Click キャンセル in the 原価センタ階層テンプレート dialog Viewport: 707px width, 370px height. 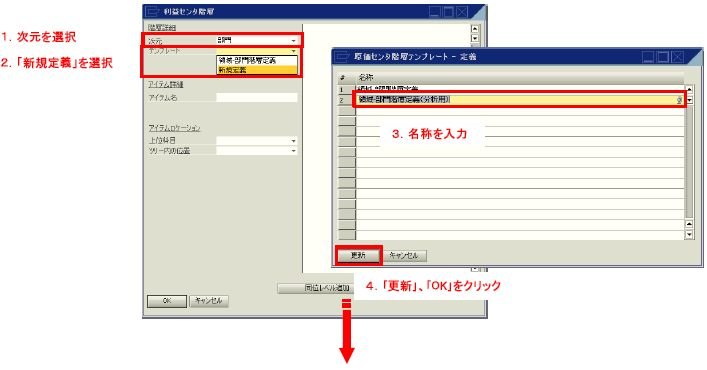tap(404, 256)
